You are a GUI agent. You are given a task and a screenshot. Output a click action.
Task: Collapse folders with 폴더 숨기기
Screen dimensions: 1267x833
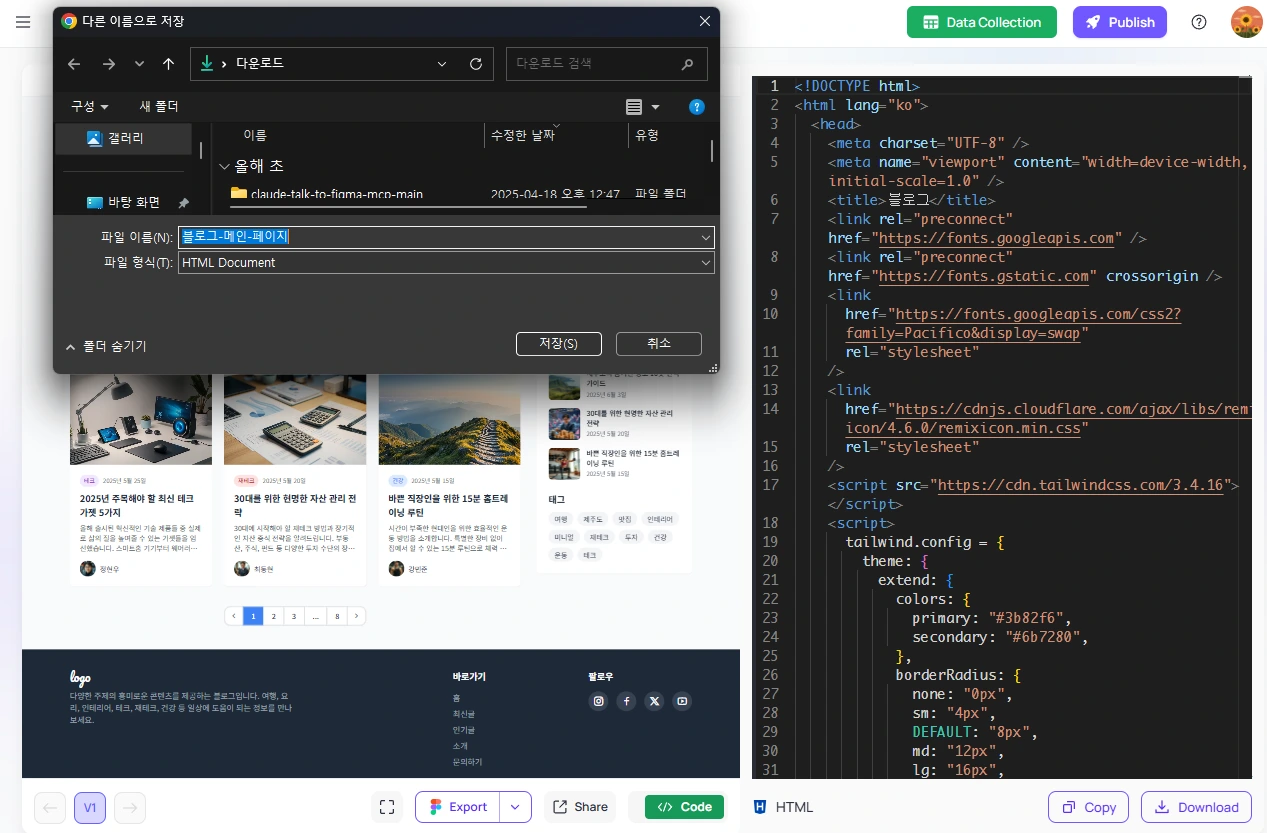pos(106,346)
